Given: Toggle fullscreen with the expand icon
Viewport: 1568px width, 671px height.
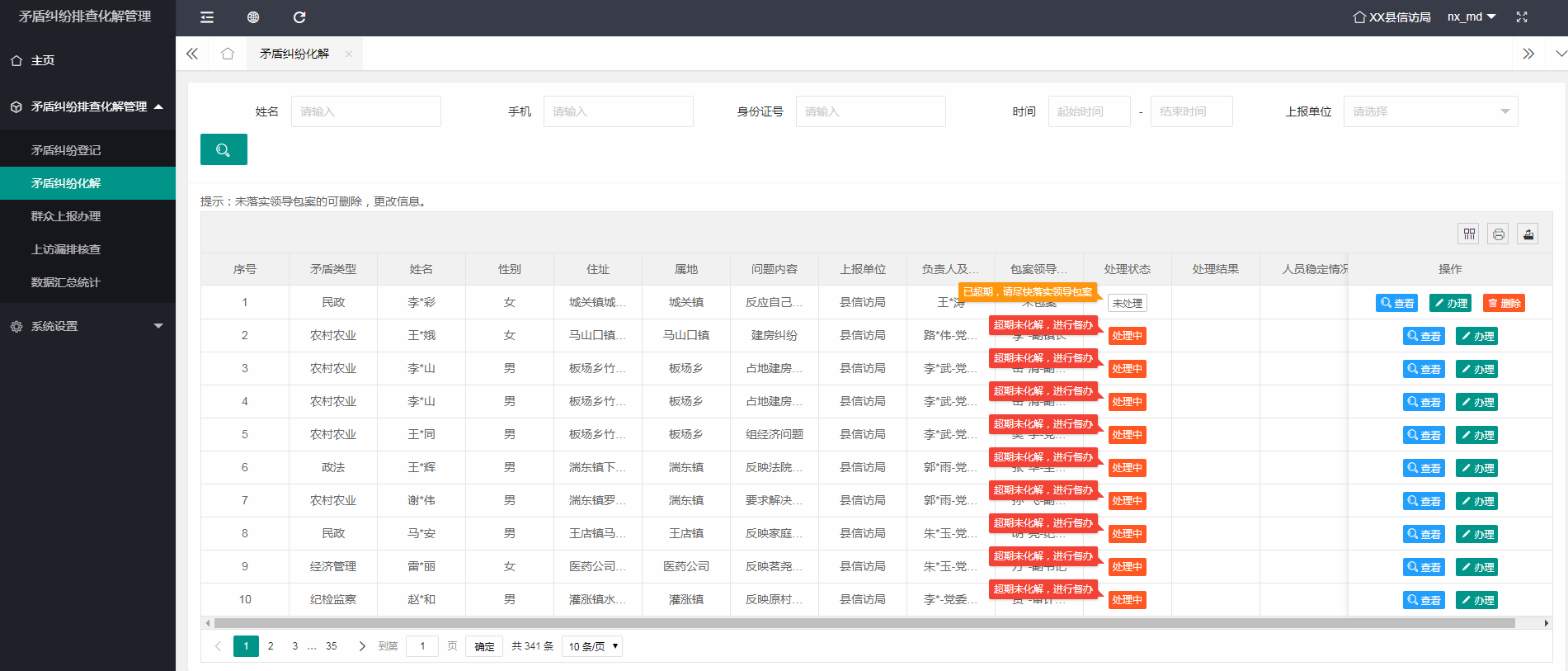Looking at the screenshot, I should point(1522,17).
